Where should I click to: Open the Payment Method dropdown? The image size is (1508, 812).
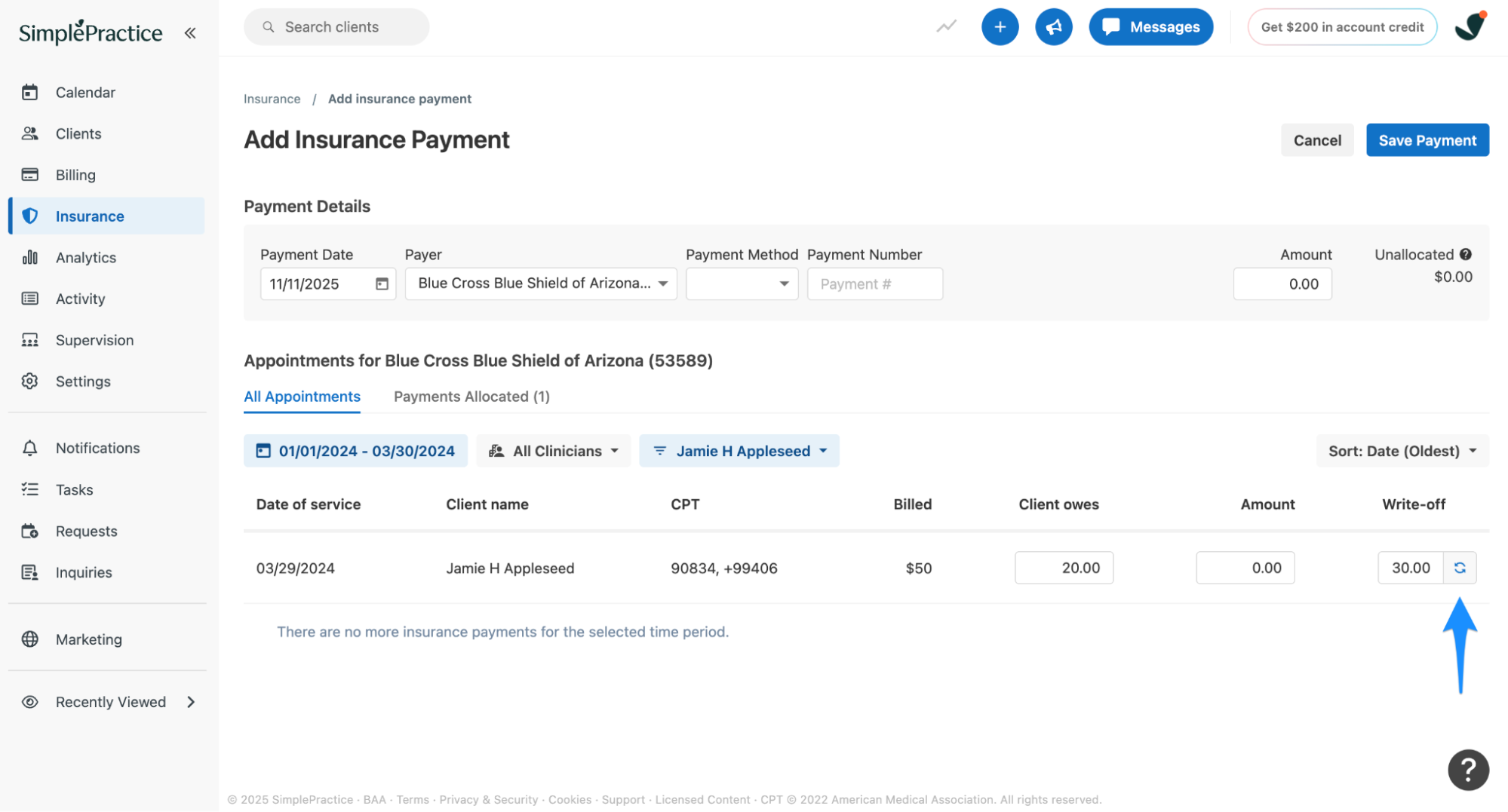click(742, 283)
